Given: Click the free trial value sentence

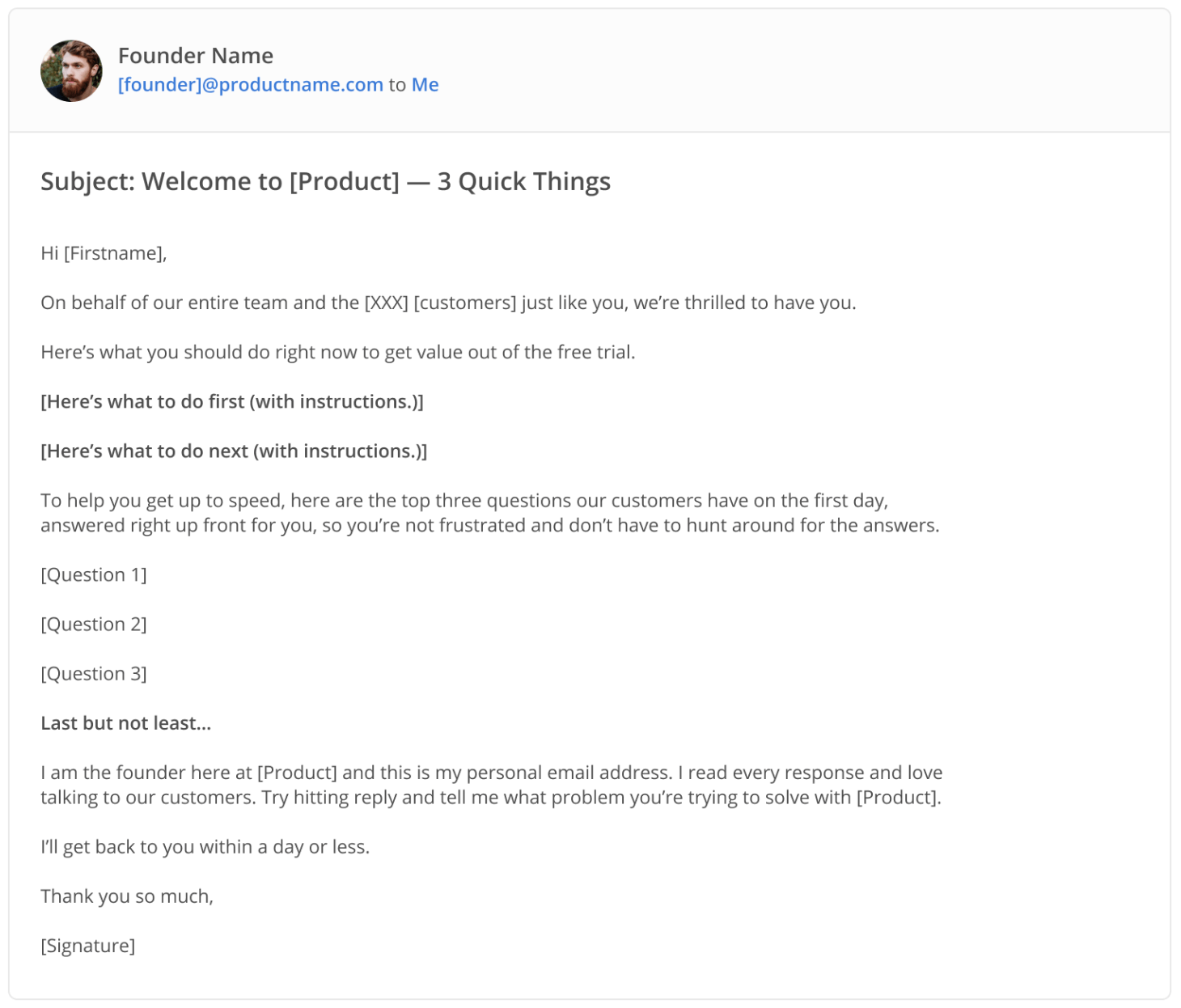Looking at the screenshot, I should (x=337, y=353).
